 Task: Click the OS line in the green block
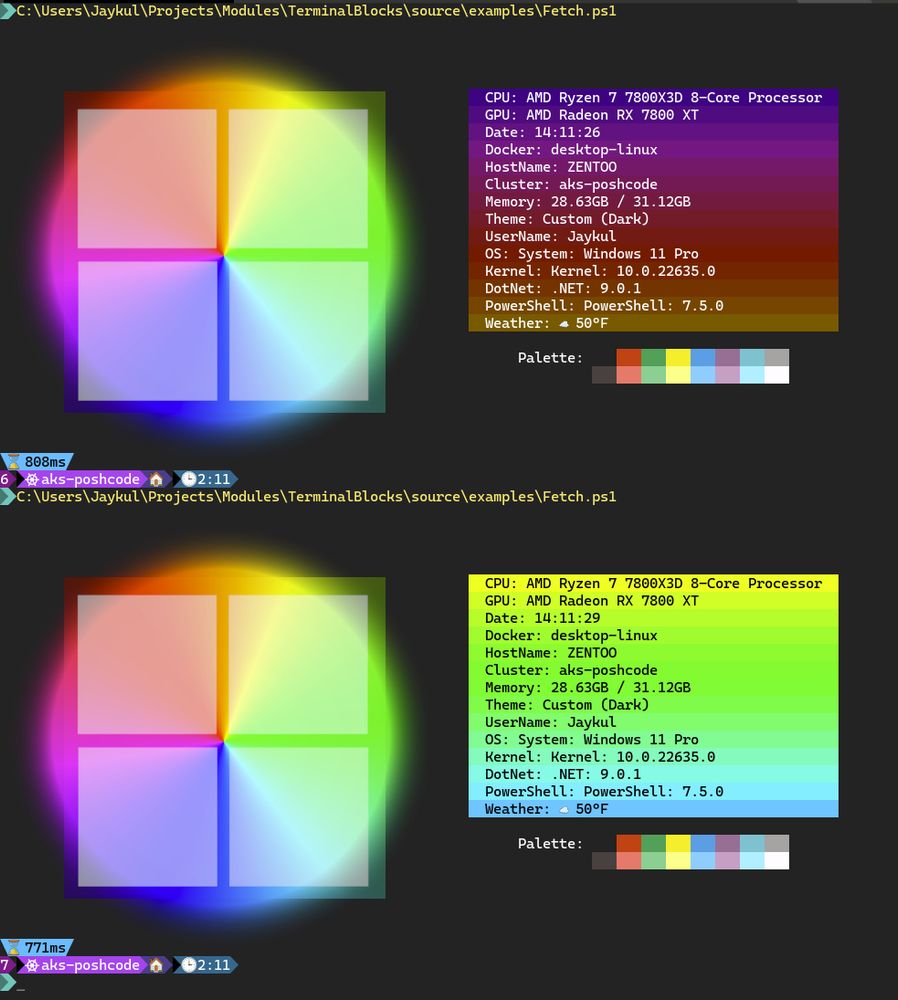tap(591, 739)
